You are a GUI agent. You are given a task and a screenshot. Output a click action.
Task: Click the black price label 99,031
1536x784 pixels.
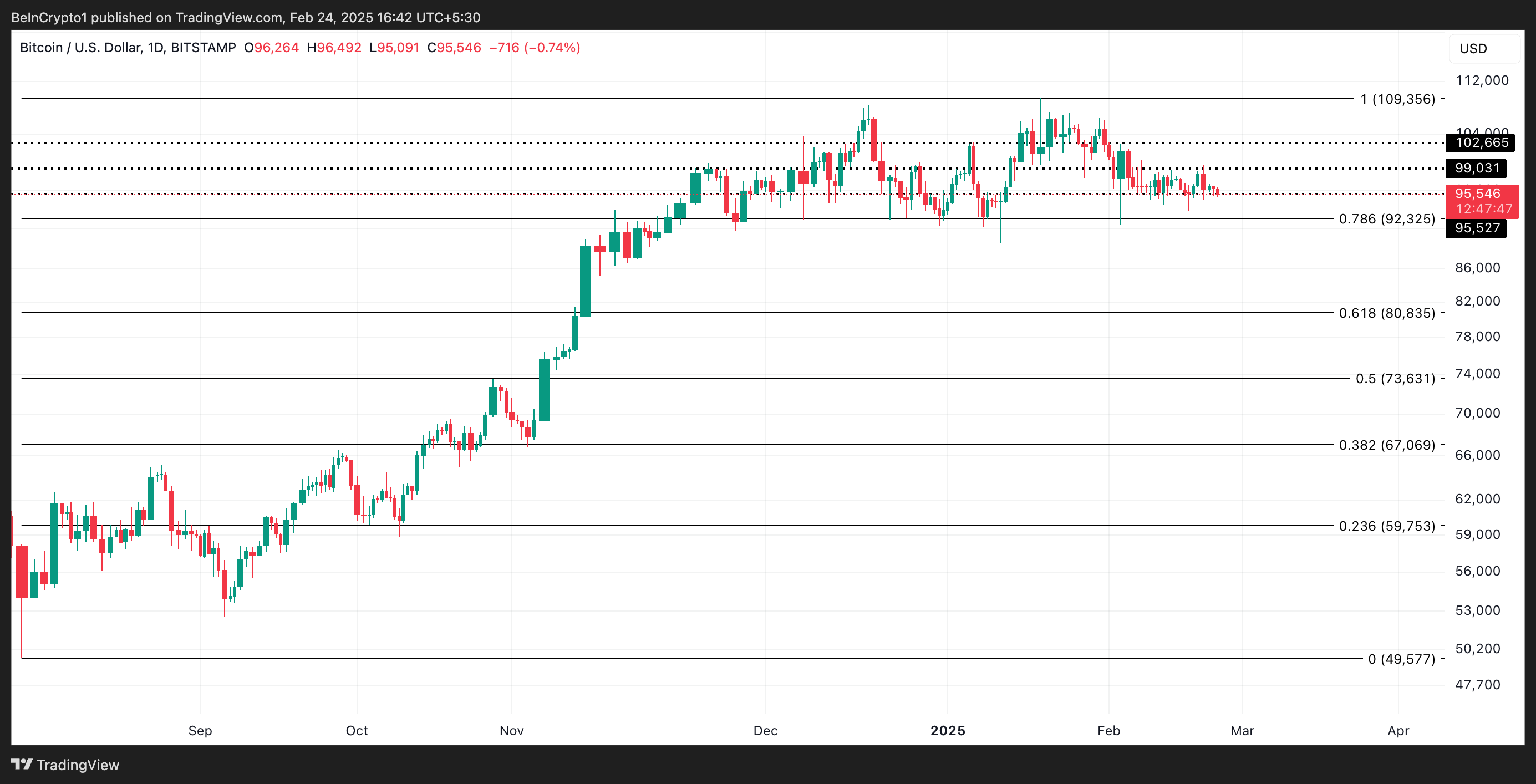[1477, 169]
